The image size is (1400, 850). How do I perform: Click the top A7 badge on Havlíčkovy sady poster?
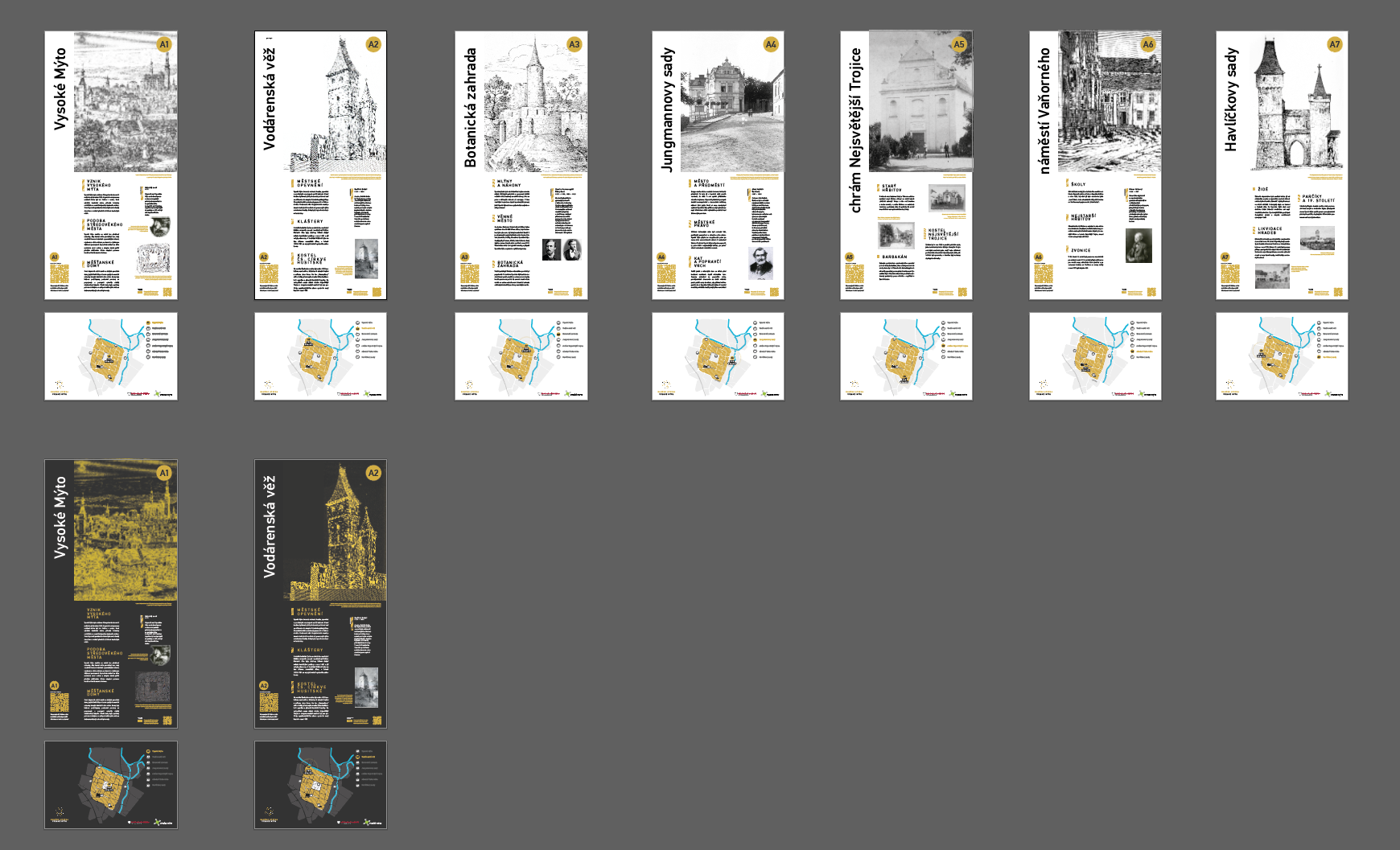pyautogui.click(x=1335, y=45)
